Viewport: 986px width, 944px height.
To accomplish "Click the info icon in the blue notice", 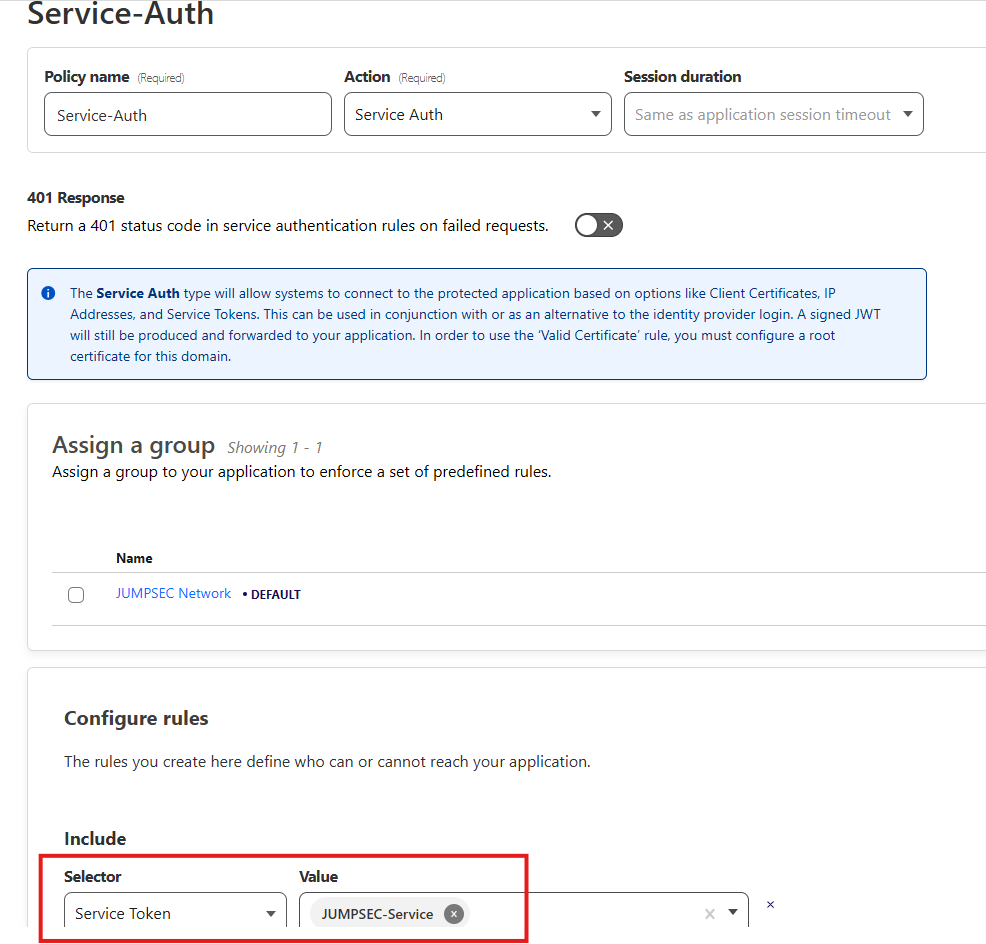I will [48, 294].
